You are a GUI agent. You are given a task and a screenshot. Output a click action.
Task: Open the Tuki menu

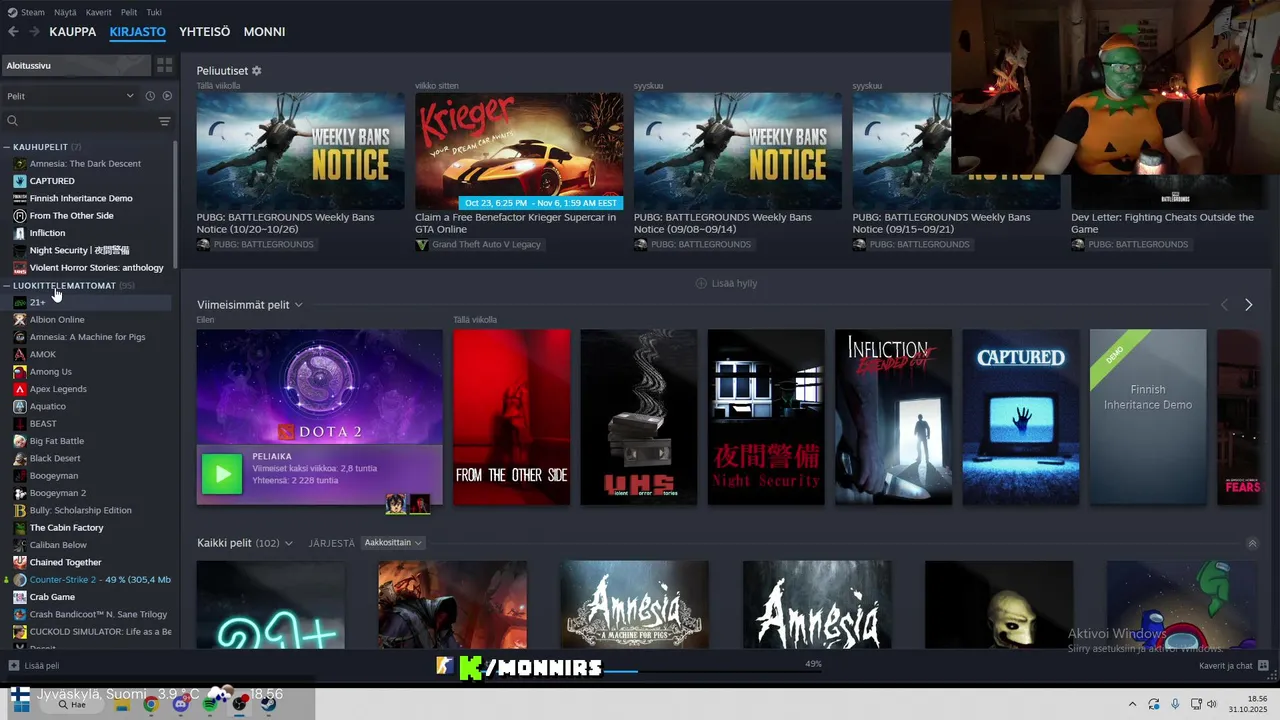point(154,12)
